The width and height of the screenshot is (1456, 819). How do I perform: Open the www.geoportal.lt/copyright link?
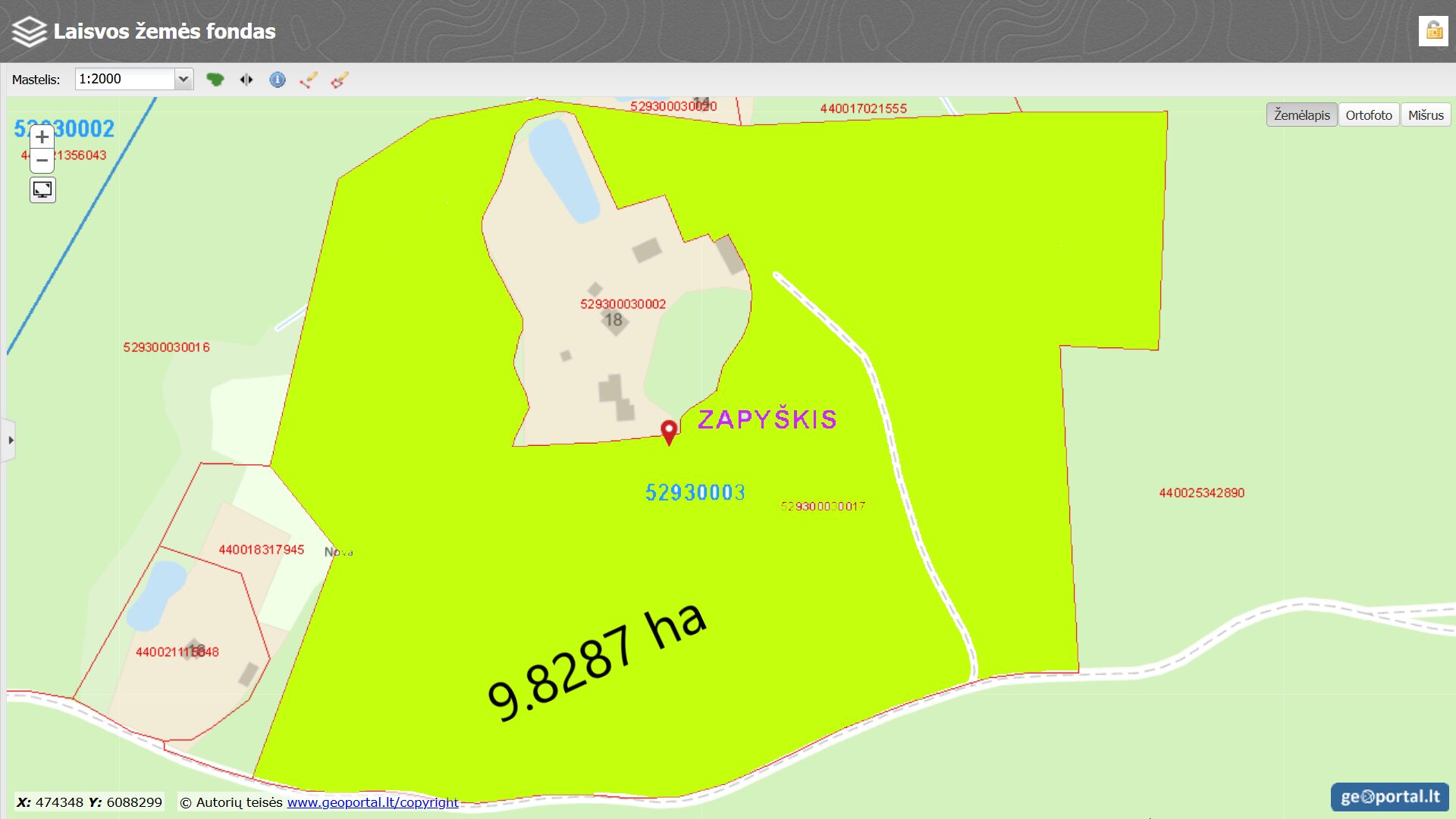(373, 802)
